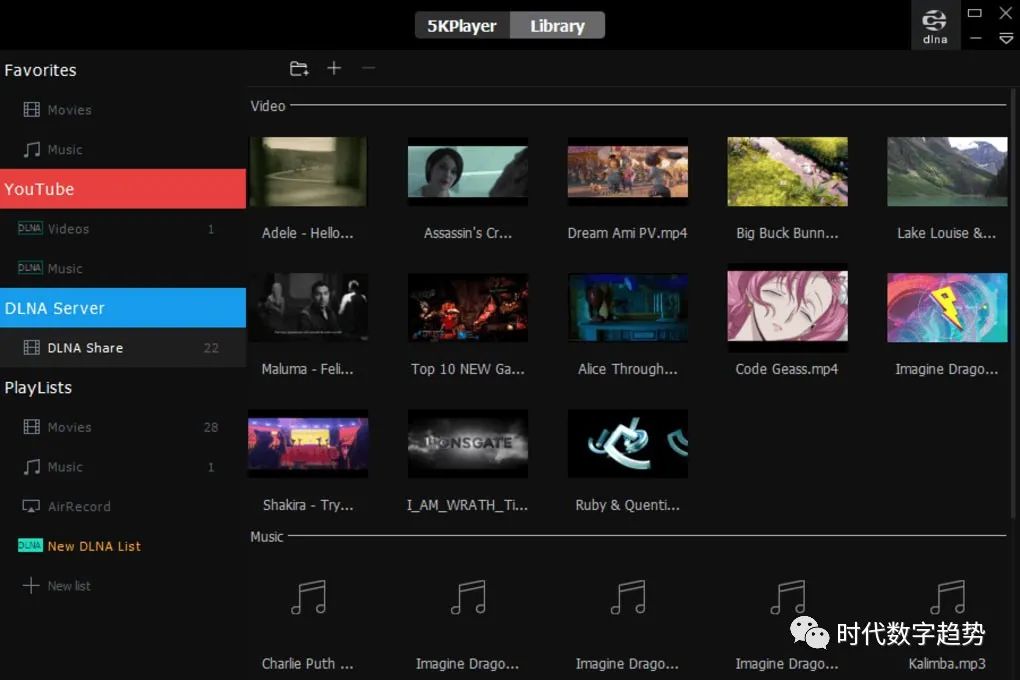The height and width of the screenshot is (680, 1020).
Task: Click DLNA badge beside YouTube Music
Action: click(x=30, y=267)
